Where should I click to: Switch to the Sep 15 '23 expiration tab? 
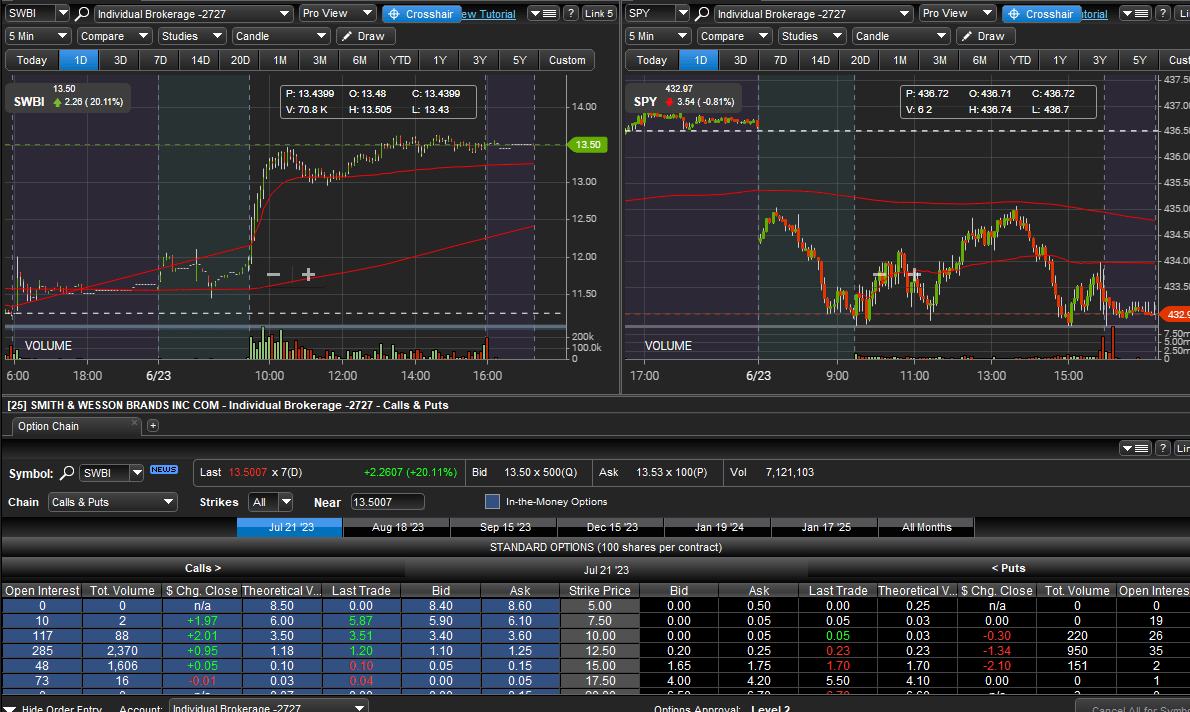click(x=504, y=527)
